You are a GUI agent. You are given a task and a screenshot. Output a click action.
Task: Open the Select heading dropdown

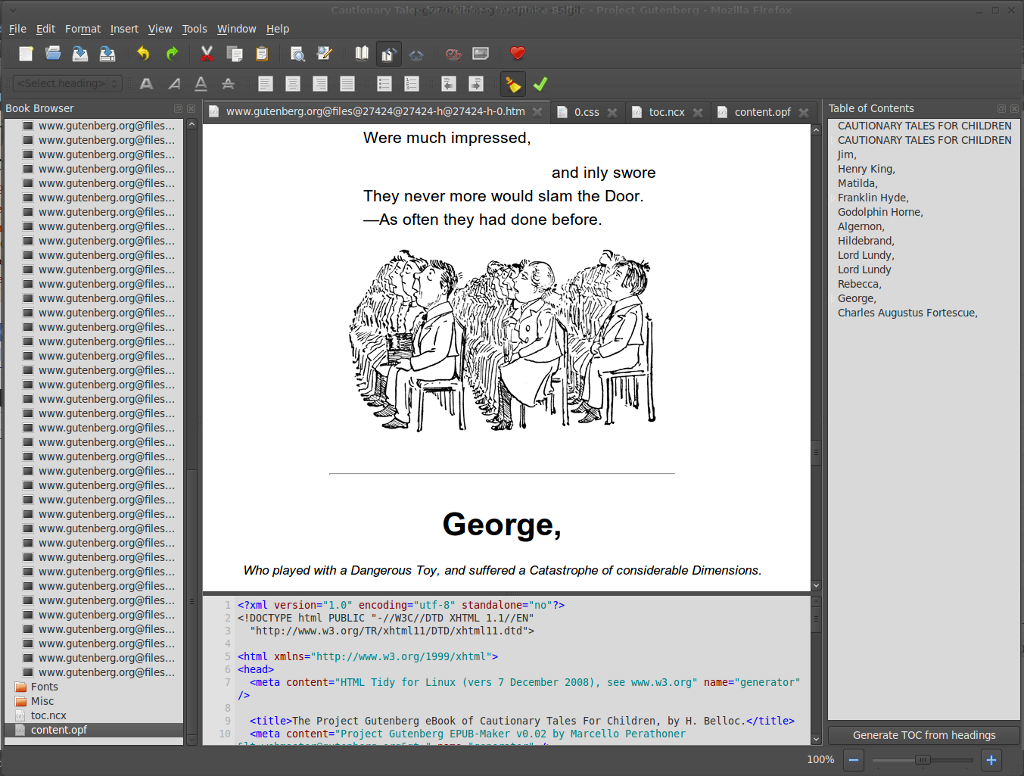click(x=68, y=84)
